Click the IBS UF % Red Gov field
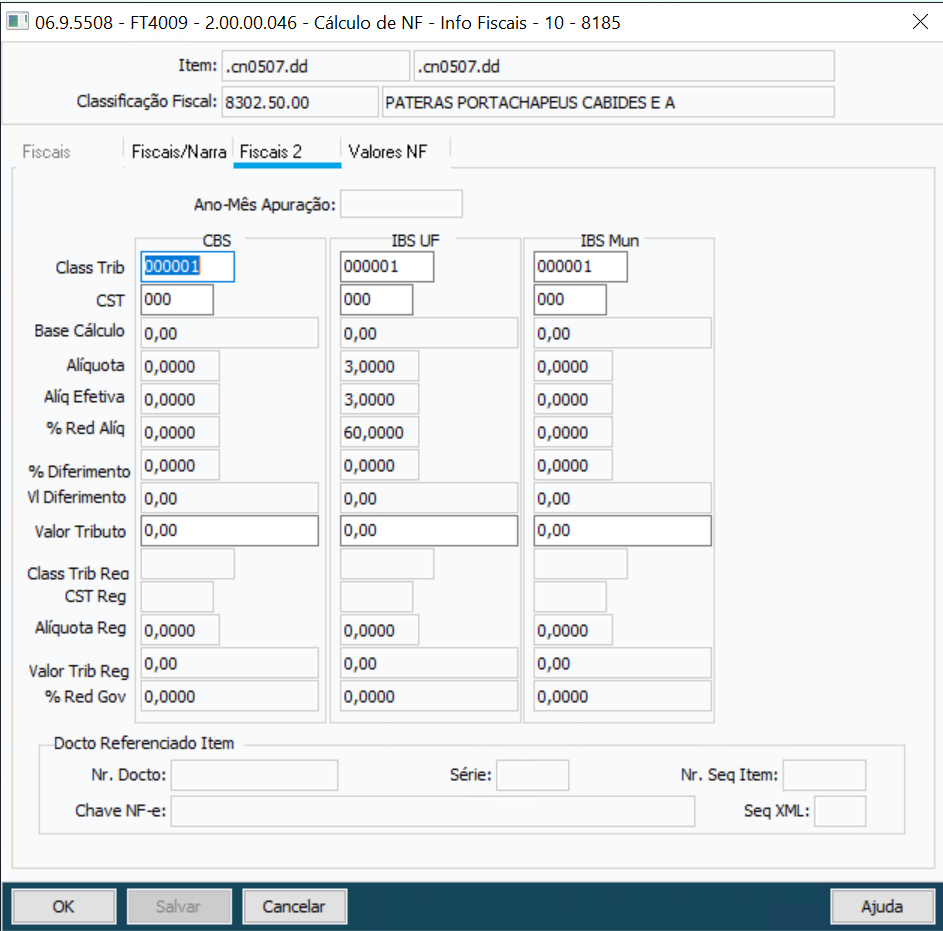 coord(429,696)
